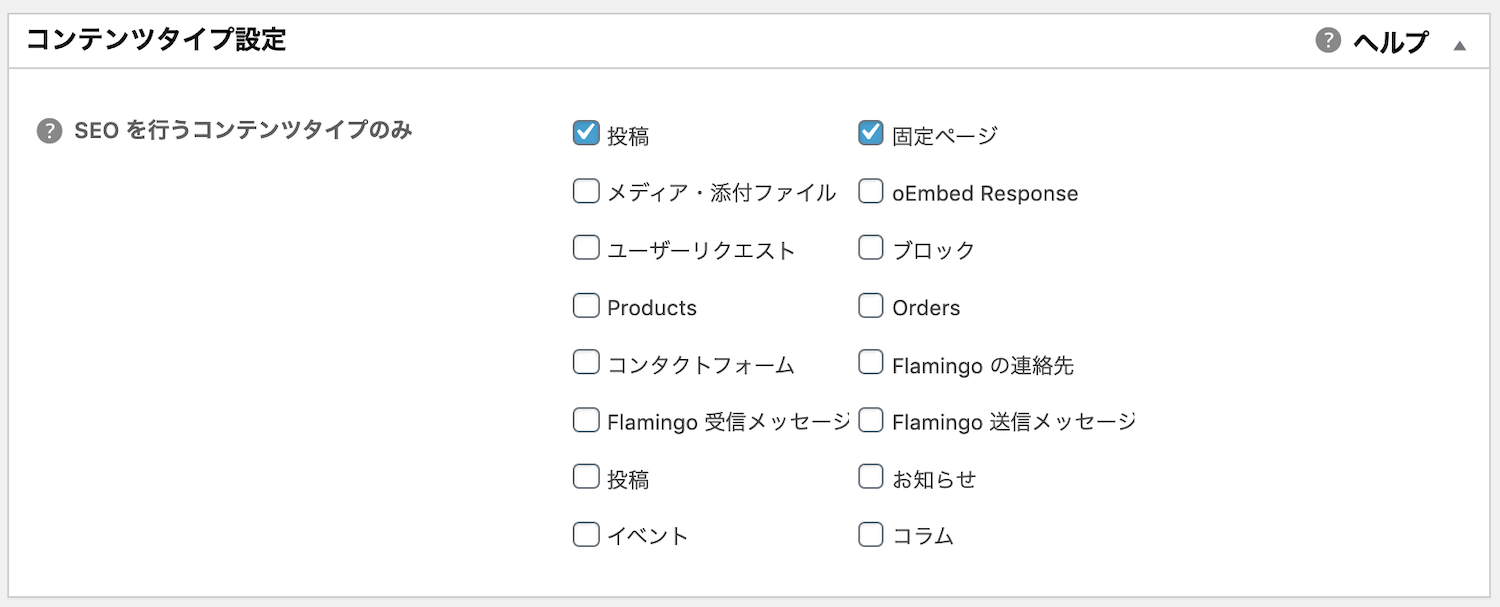Uncheck the 固定ページ checkbox

pos(871,133)
